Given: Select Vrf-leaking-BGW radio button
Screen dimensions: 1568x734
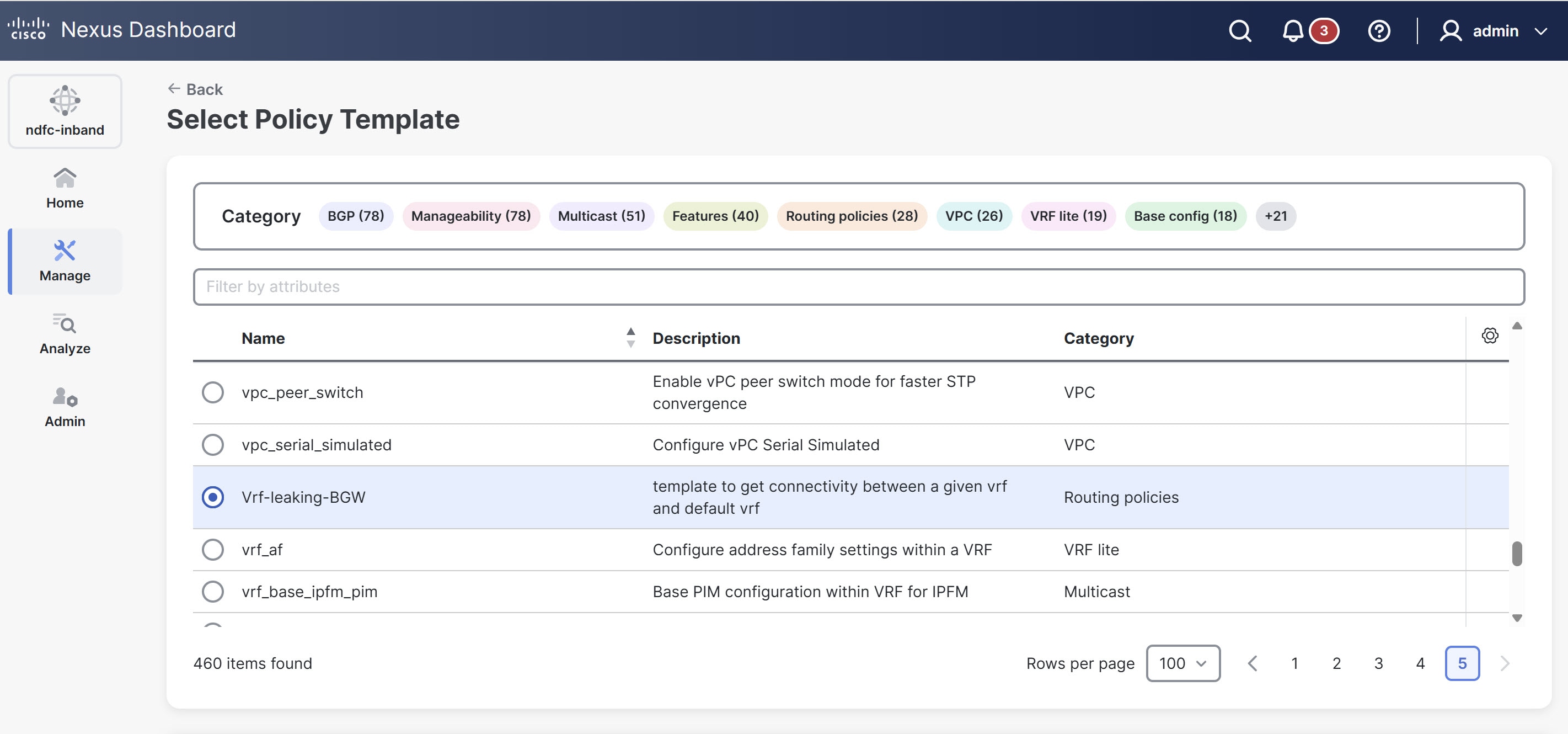Looking at the screenshot, I should pos(212,497).
